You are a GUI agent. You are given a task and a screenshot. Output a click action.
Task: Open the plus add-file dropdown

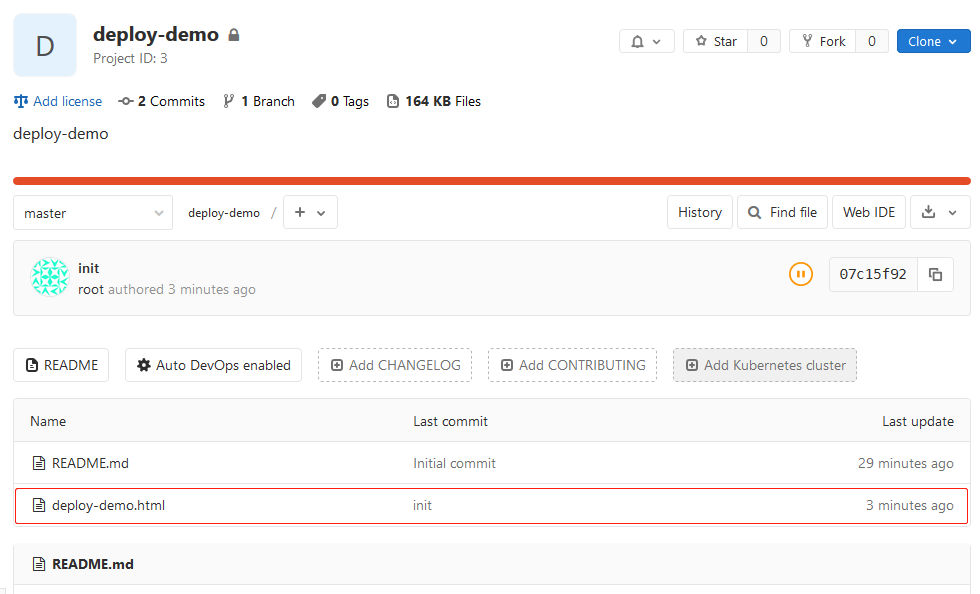(x=310, y=213)
